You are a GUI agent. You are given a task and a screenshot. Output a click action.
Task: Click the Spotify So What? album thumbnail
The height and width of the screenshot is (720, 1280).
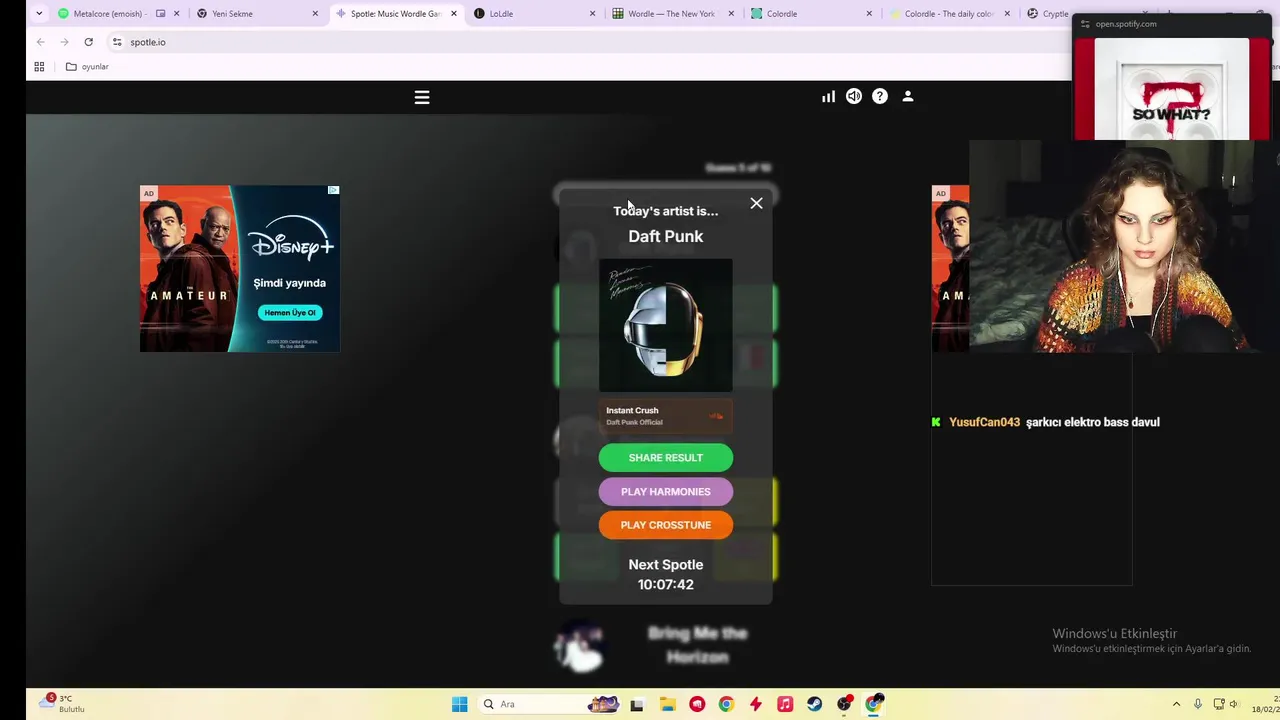(x=1171, y=89)
